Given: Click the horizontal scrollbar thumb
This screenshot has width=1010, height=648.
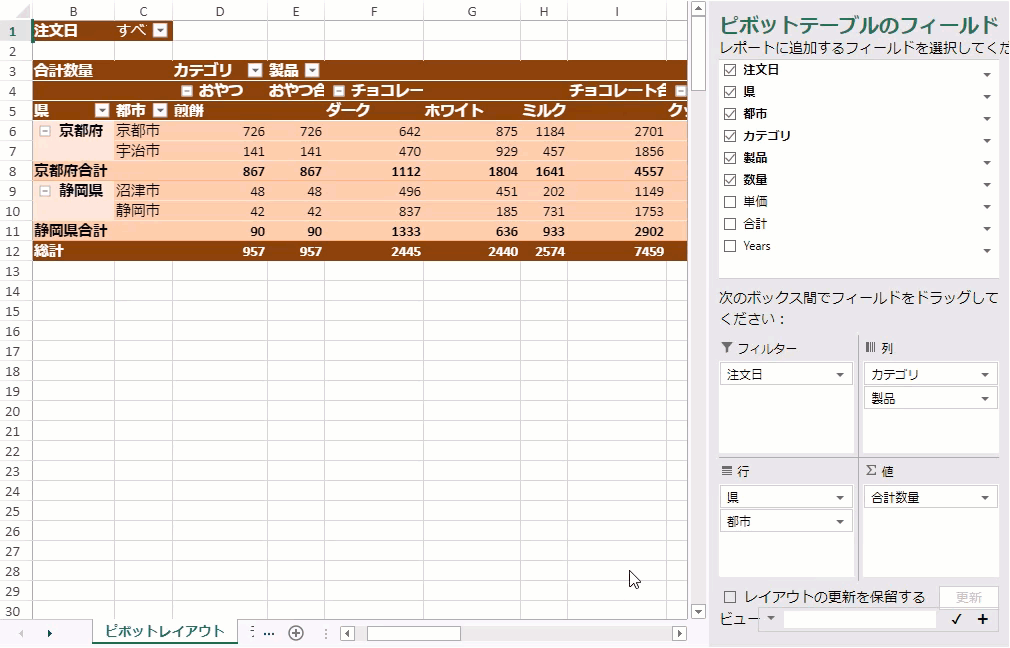Looking at the screenshot, I should click(414, 634).
